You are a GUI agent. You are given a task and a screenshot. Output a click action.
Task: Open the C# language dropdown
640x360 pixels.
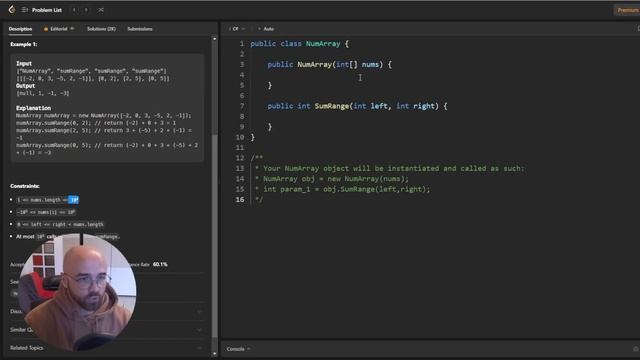click(x=238, y=29)
